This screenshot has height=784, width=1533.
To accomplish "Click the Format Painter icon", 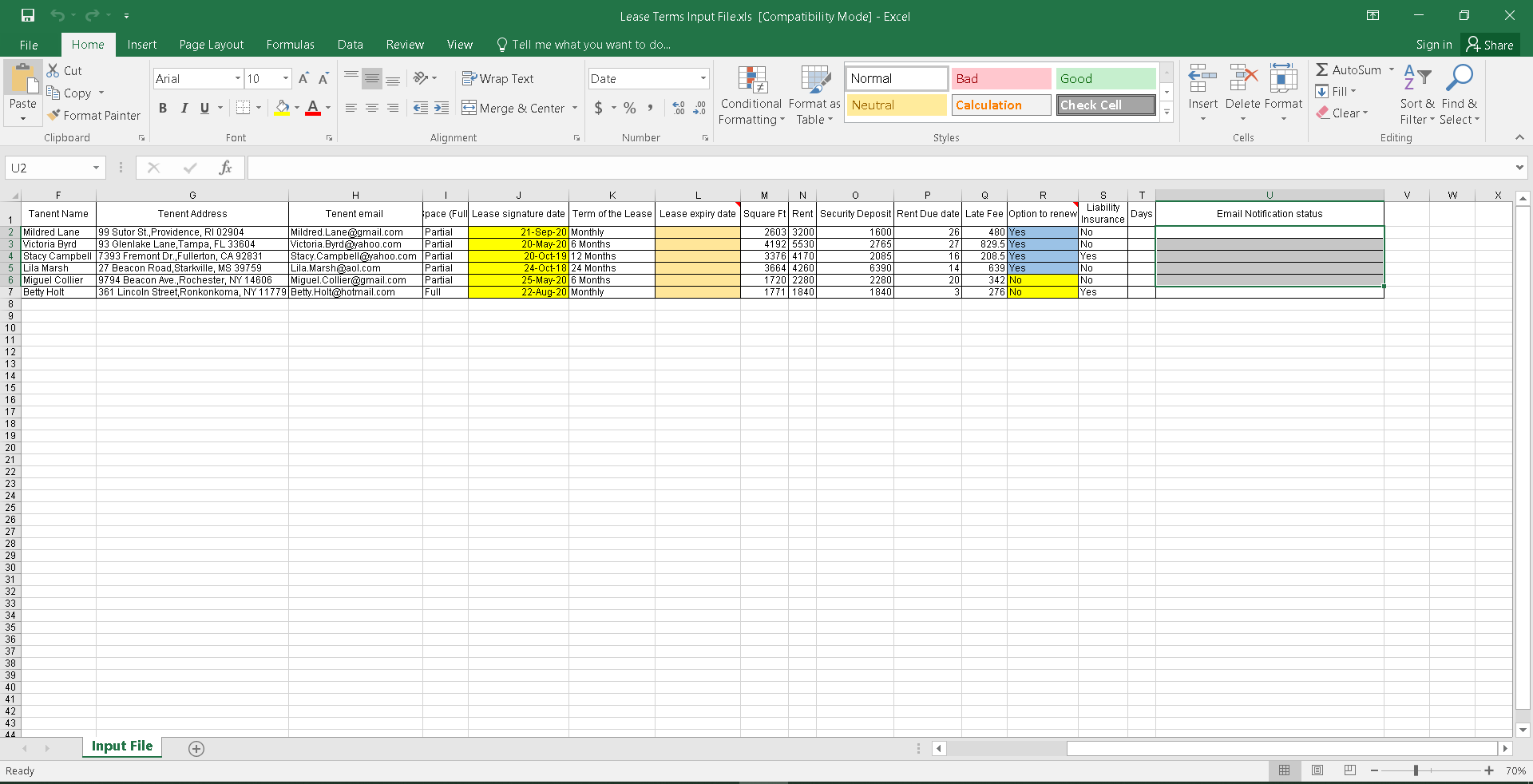I will pyautogui.click(x=53, y=115).
